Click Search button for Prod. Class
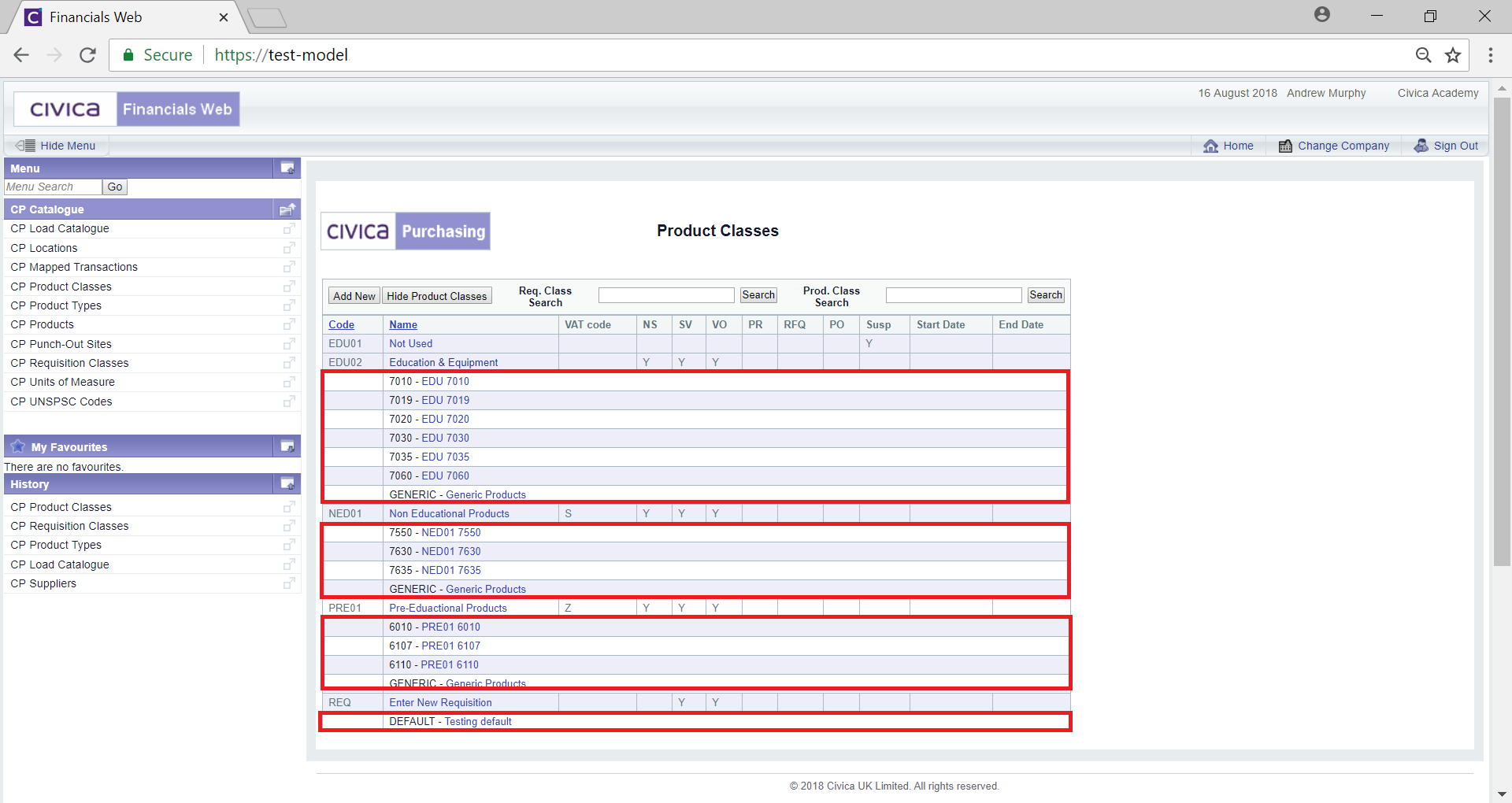Viewport: 1512px width, 803px height. pos(1046,294)
